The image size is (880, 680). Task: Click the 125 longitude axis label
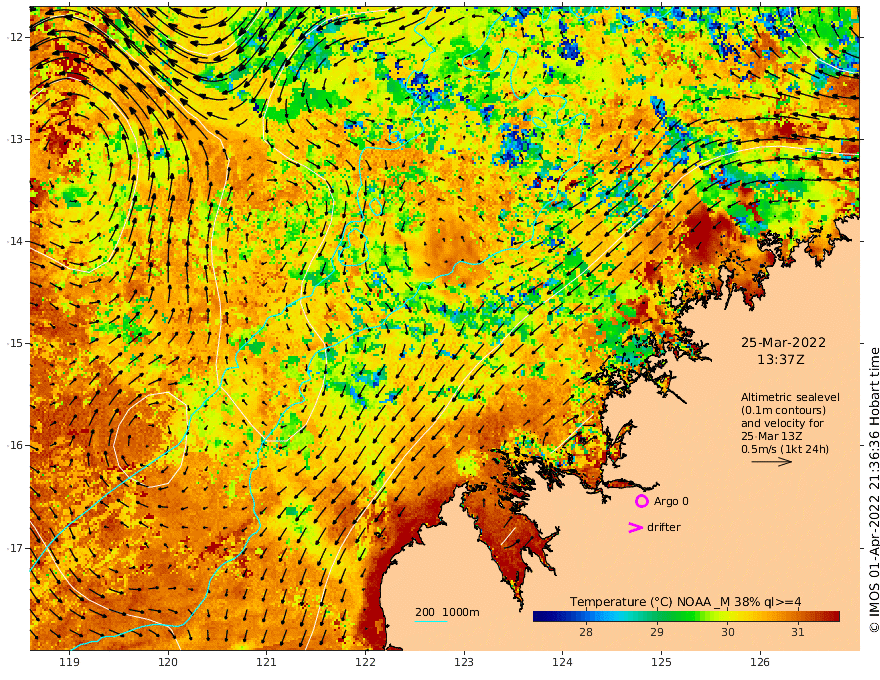(661, 662)
